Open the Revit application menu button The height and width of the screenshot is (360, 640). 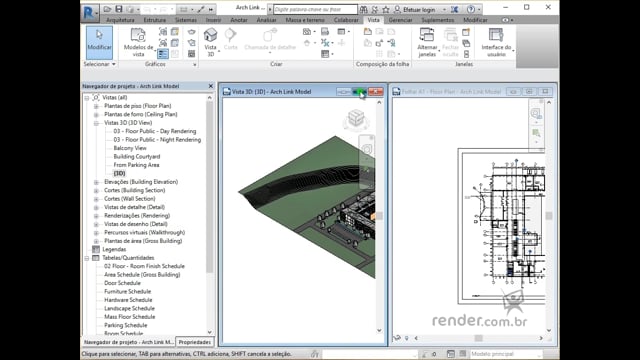tap(89, 12)
